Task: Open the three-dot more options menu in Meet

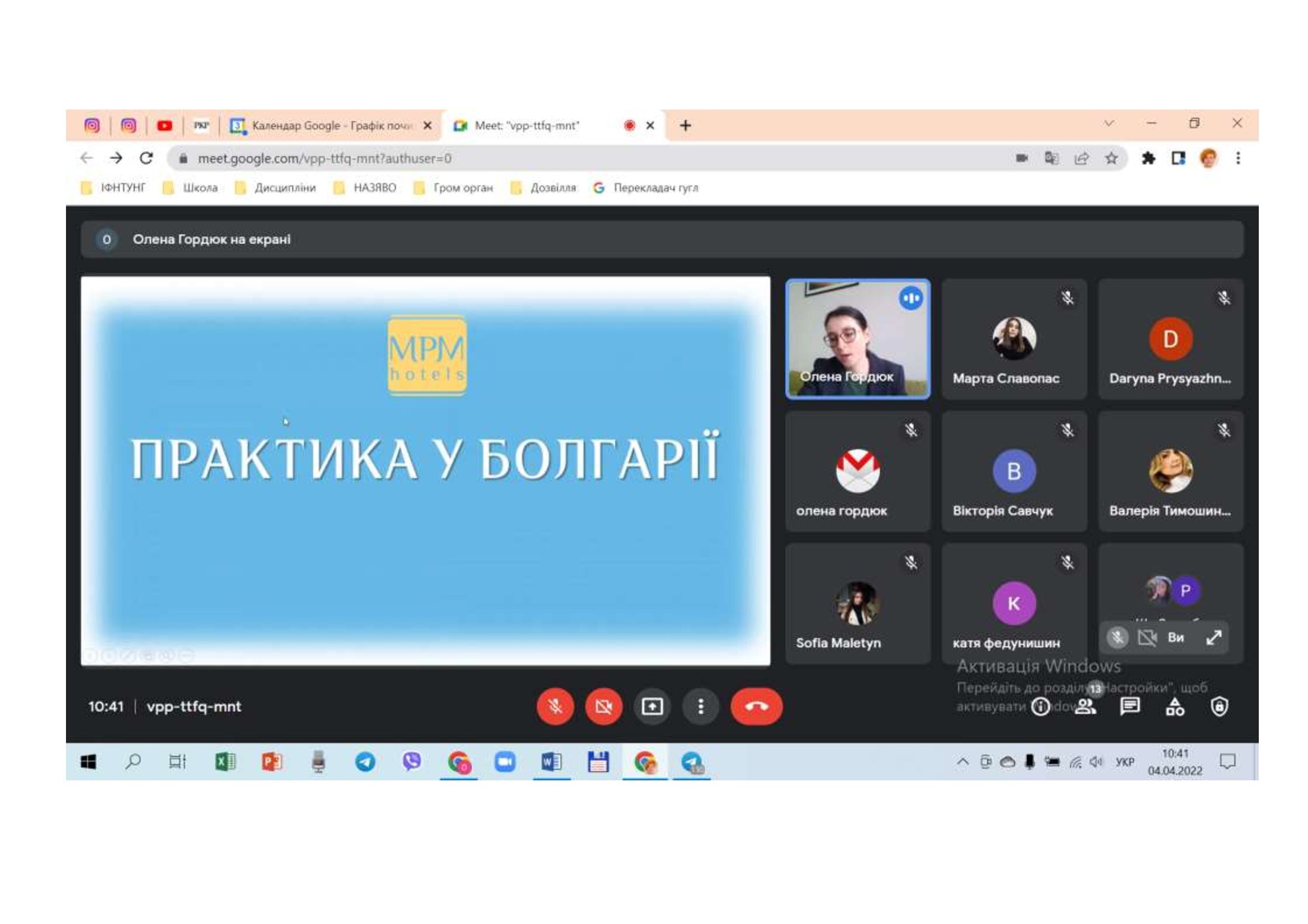Action: [x=701, y=707]
